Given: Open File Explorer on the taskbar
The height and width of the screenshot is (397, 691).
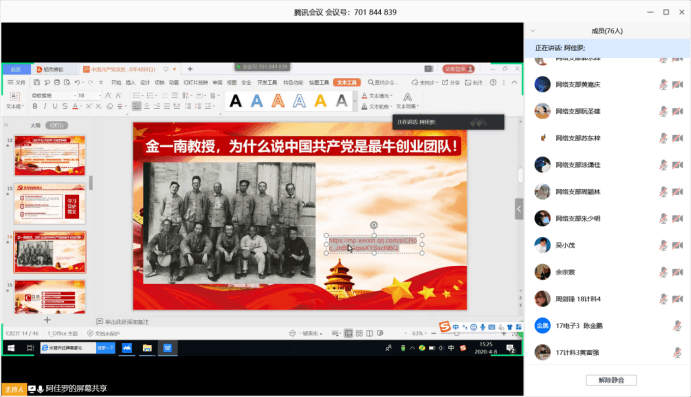Looking at the screenshot, I should tap(147, 348).
